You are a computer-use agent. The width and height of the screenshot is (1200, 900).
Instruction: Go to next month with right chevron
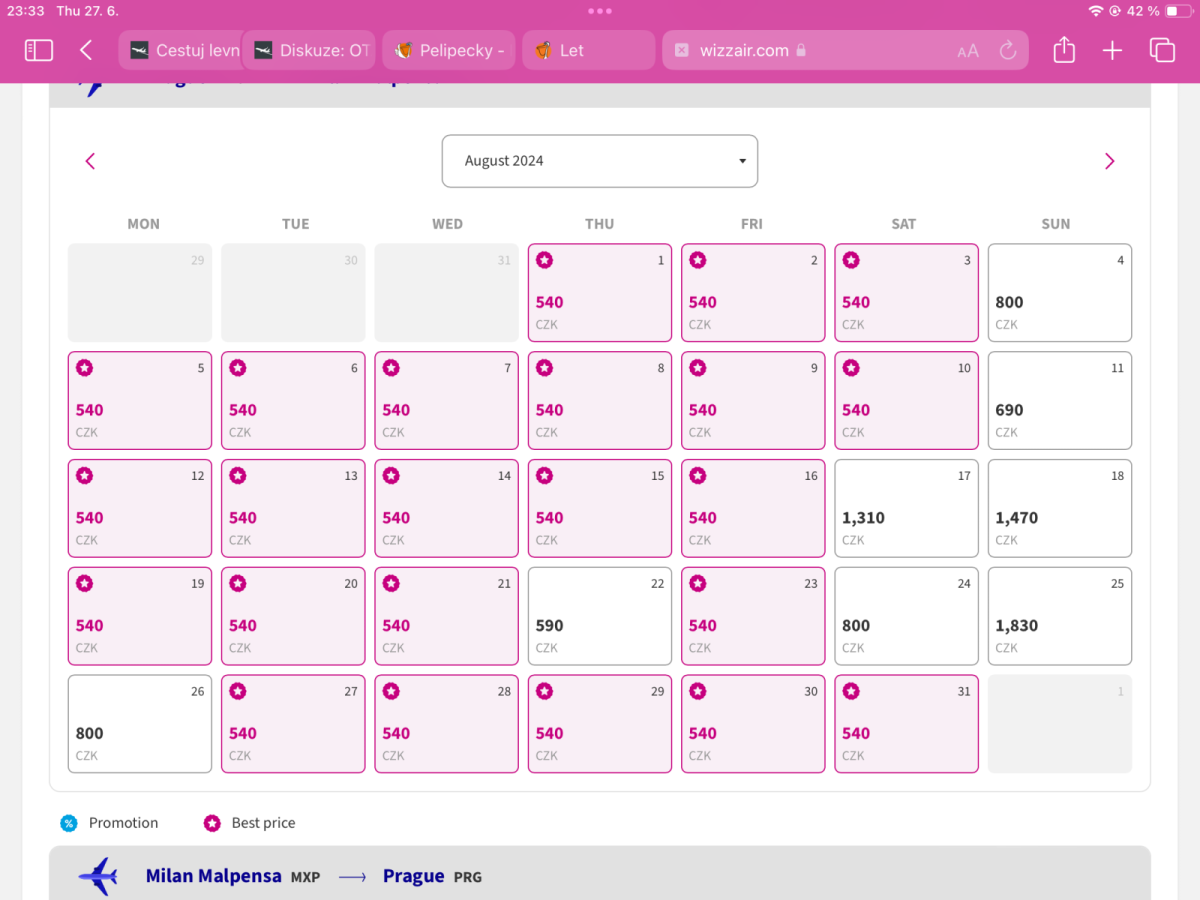1109,161
